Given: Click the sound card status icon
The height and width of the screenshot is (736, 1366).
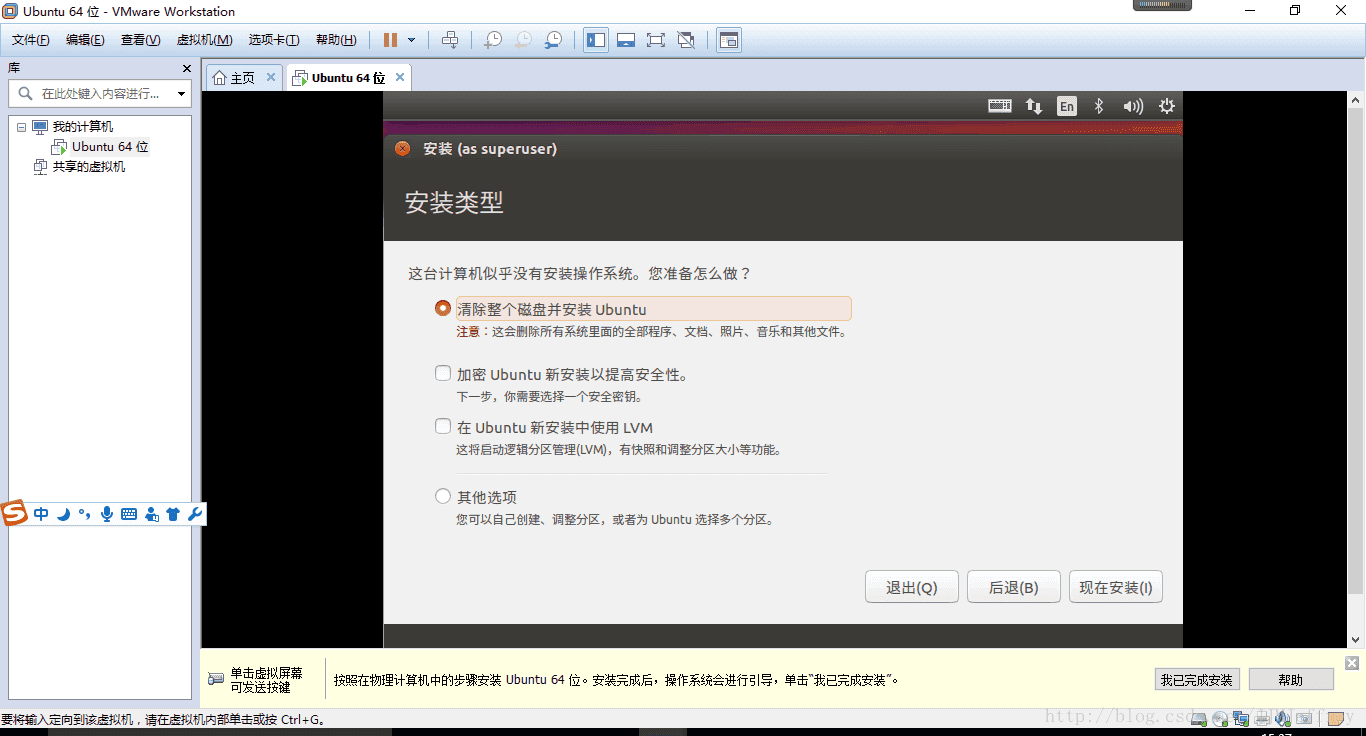Looking at the screenshot, I should point(1283,719).
